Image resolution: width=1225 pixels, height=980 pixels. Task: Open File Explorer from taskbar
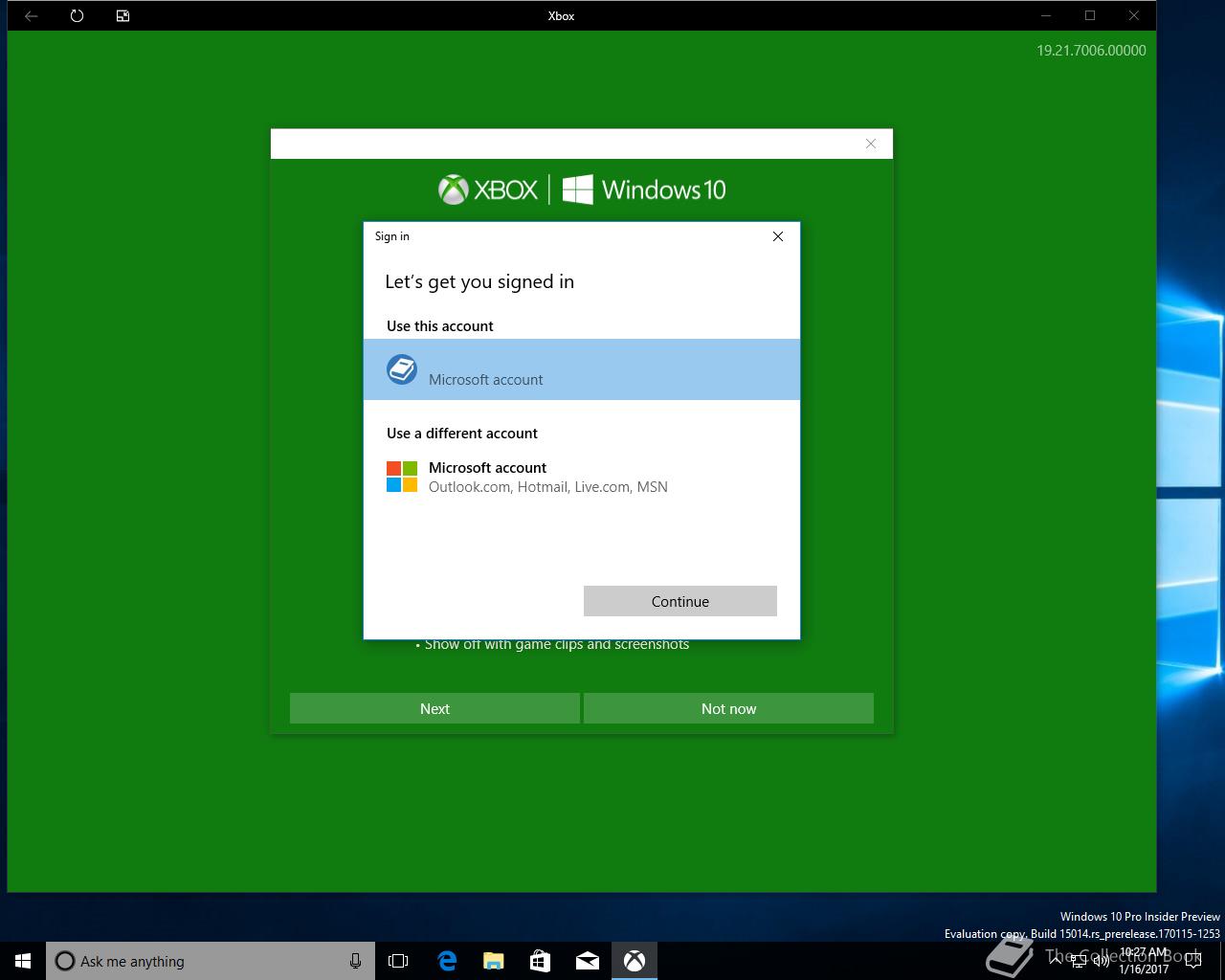tap(493, 961)
